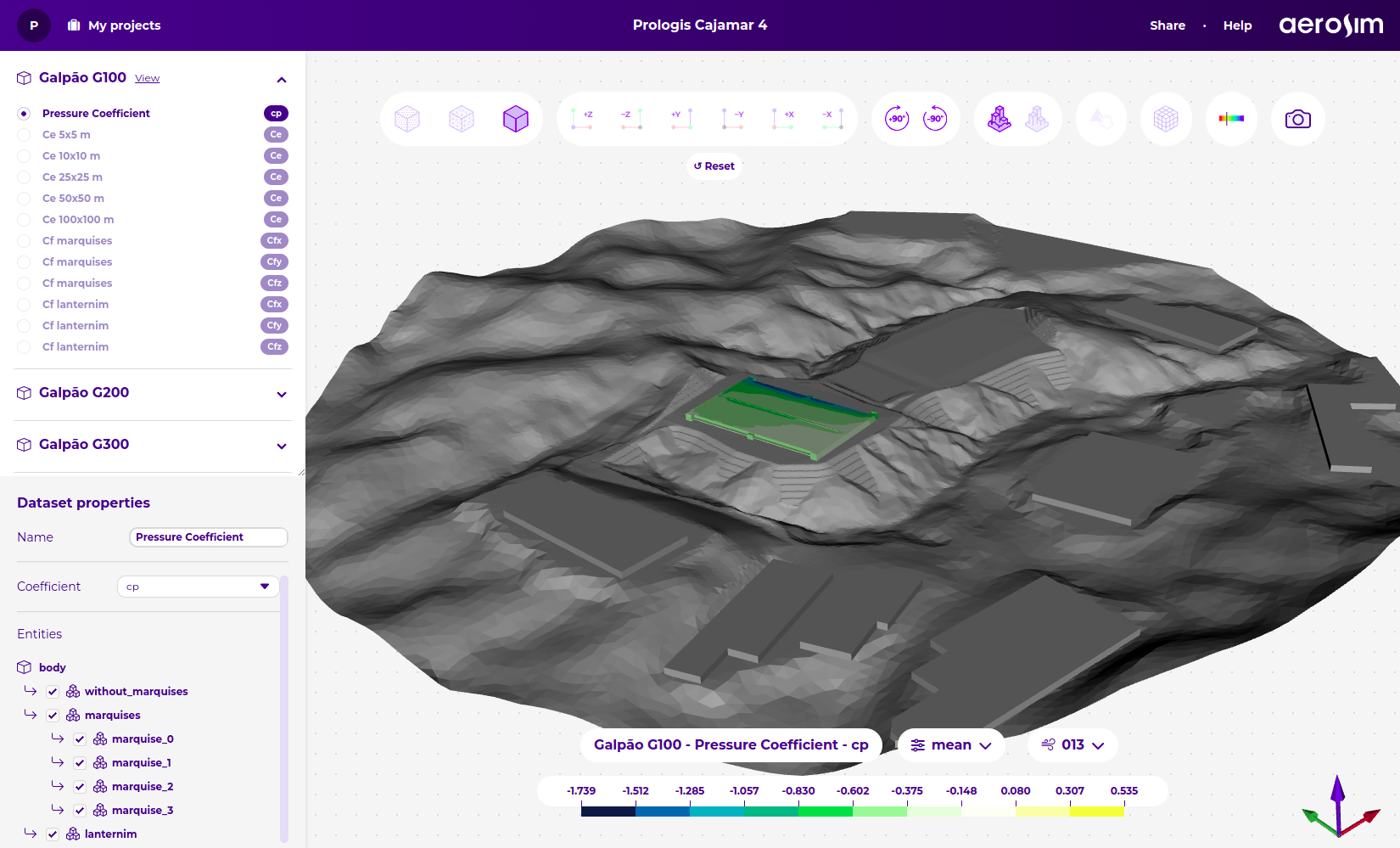Select the Cf lanternim Cfy dataset
Image resolution: width=1400 pixels, height=848 pixels.
tap(76, 326)
